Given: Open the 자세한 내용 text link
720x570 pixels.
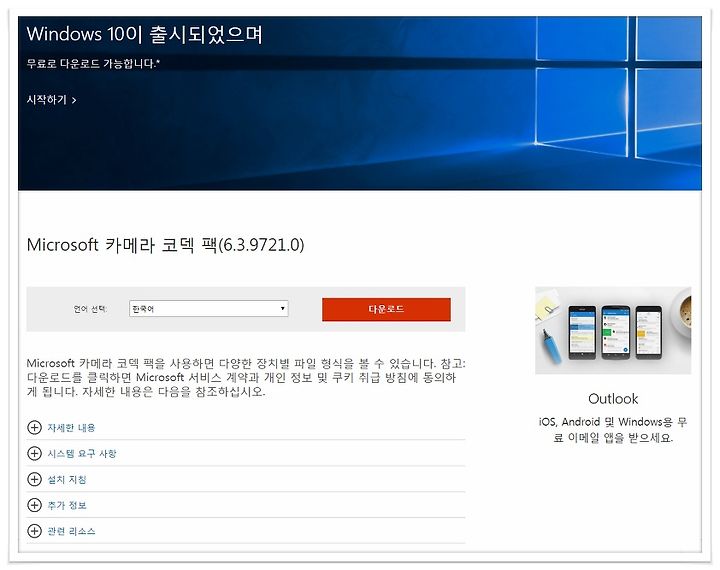Looking at the screenshot, I should click(x=71, y=428).
